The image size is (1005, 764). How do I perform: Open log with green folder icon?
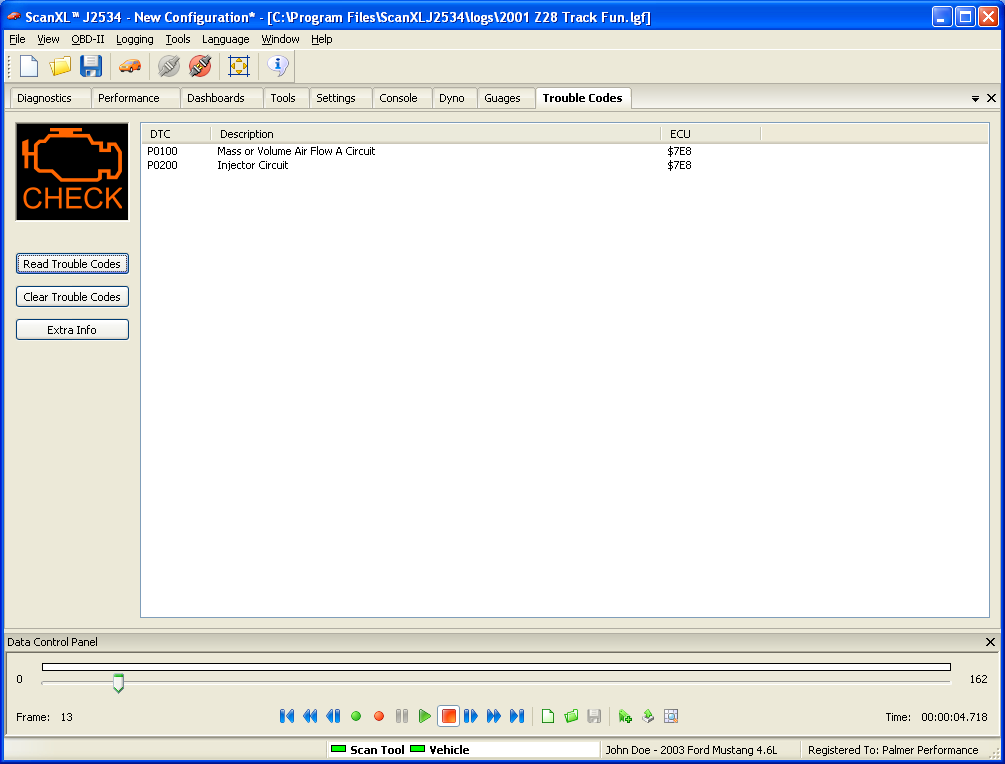[x=571, y=716]
